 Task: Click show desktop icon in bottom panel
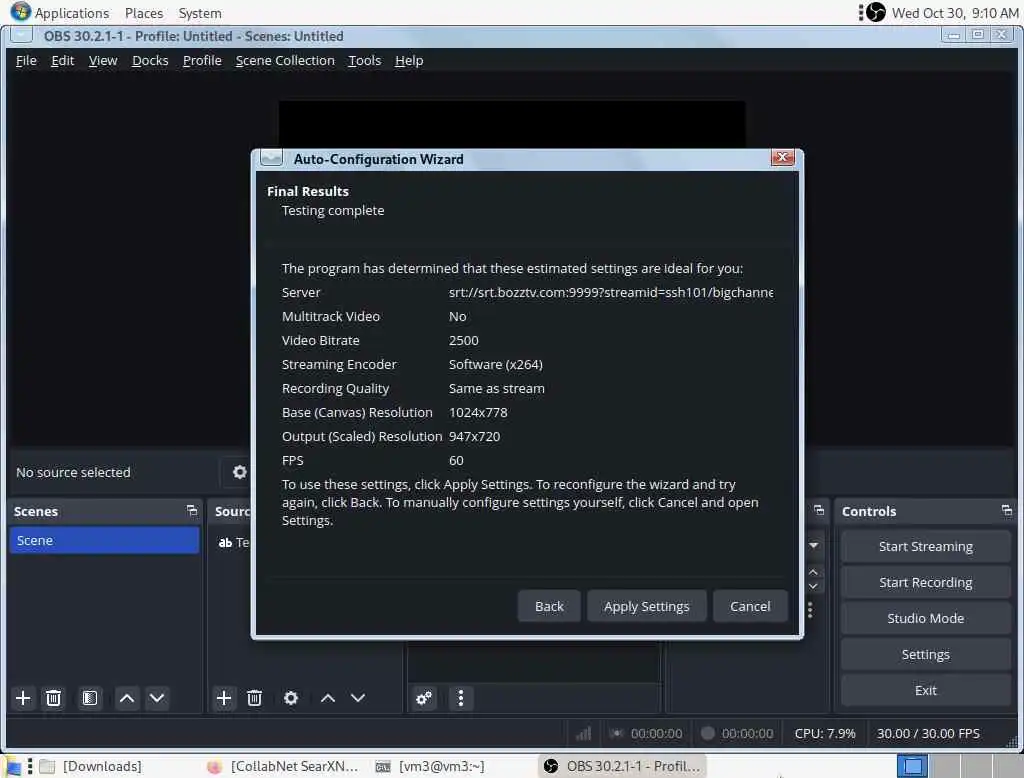tap(13, 766)
